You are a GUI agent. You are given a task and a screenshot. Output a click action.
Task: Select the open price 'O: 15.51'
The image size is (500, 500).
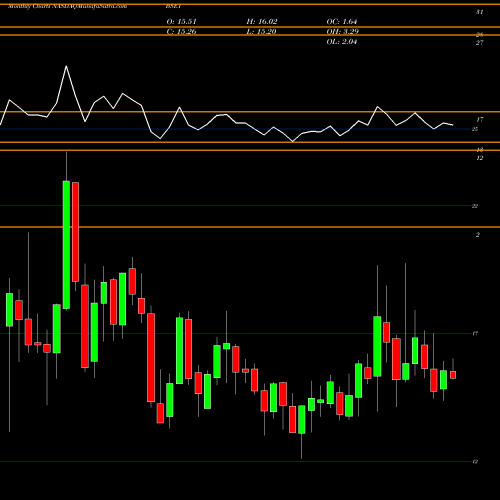[182, 22]
